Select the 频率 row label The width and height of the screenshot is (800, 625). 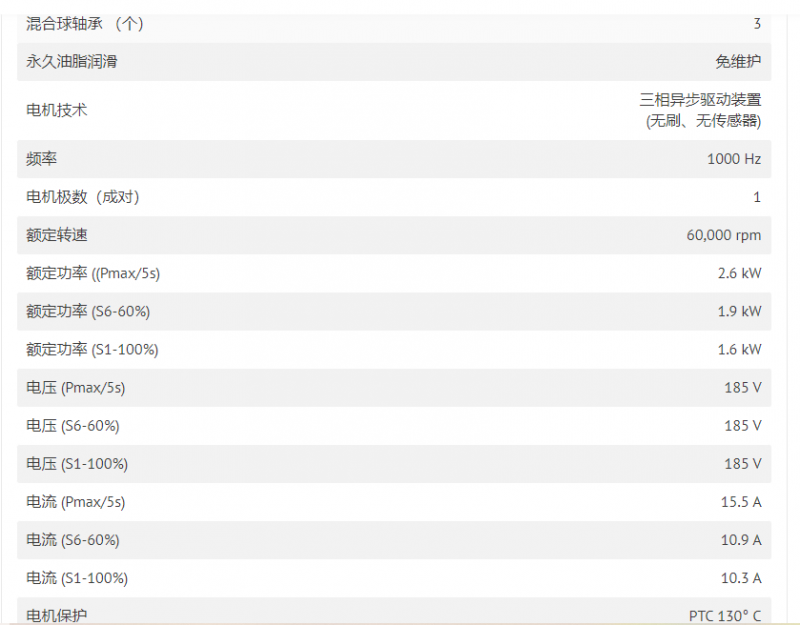(x=41, y=159)
